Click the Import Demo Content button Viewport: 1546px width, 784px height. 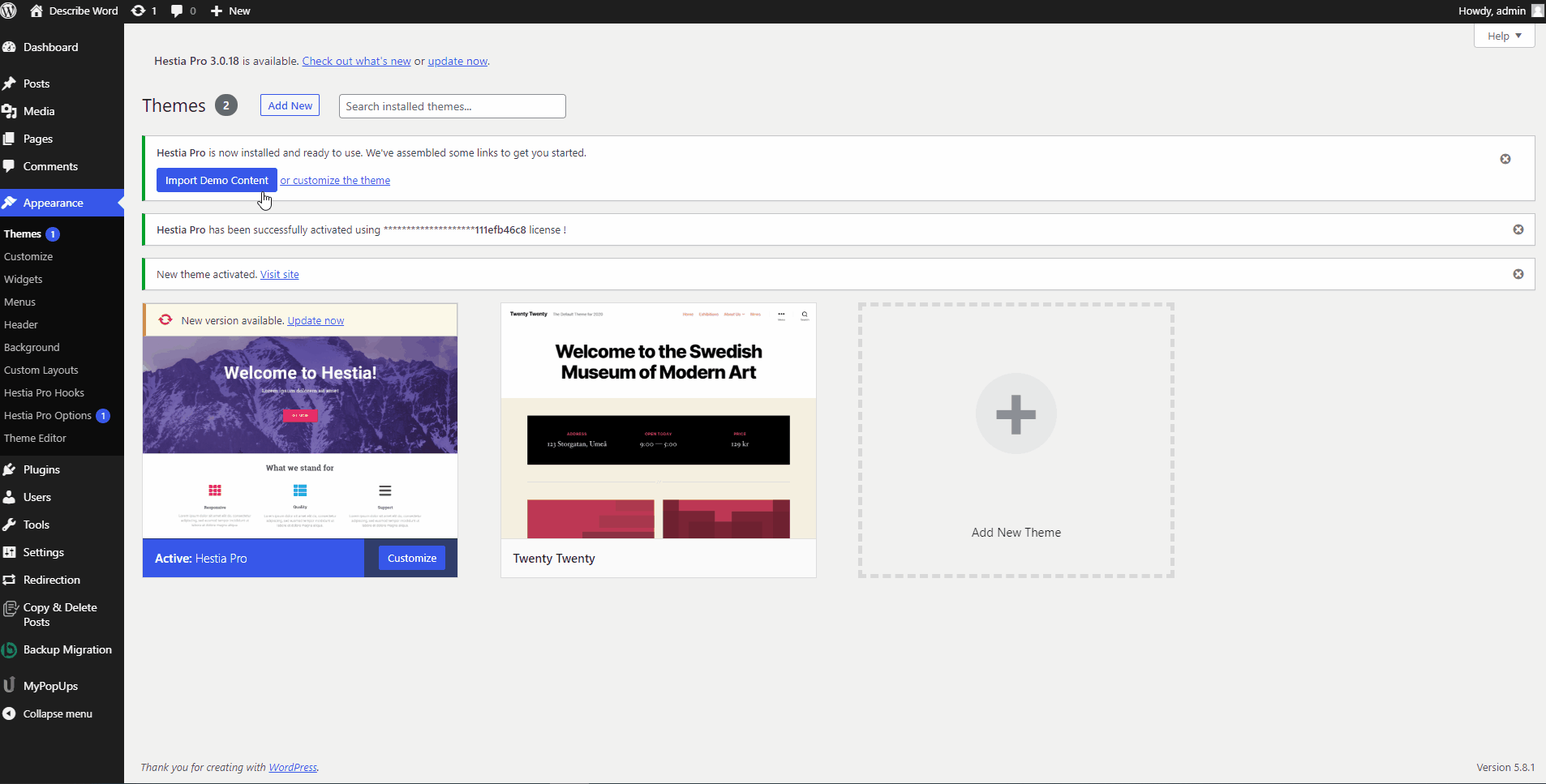click(217, 180)
